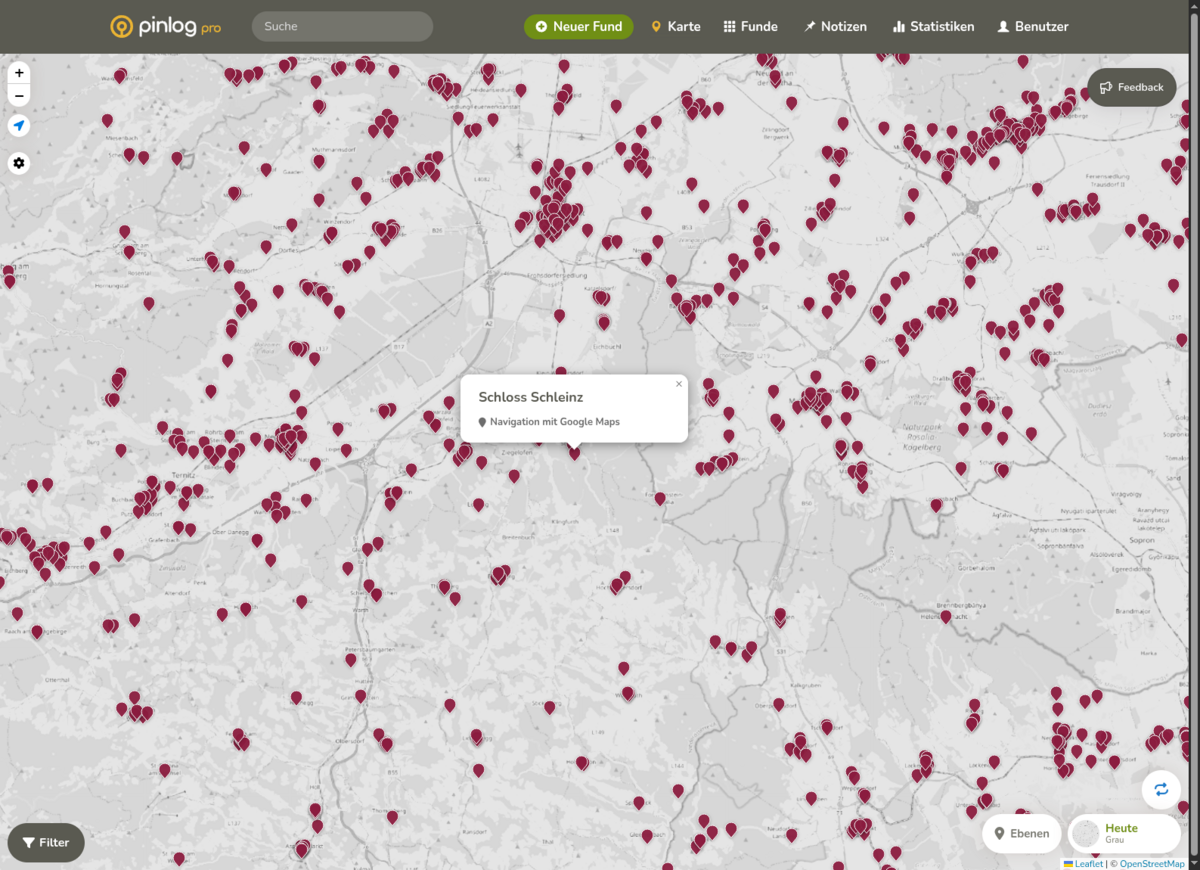Open the OpenStreetMap attribution link
The image size is (1200, 870).
(1152, 864)
